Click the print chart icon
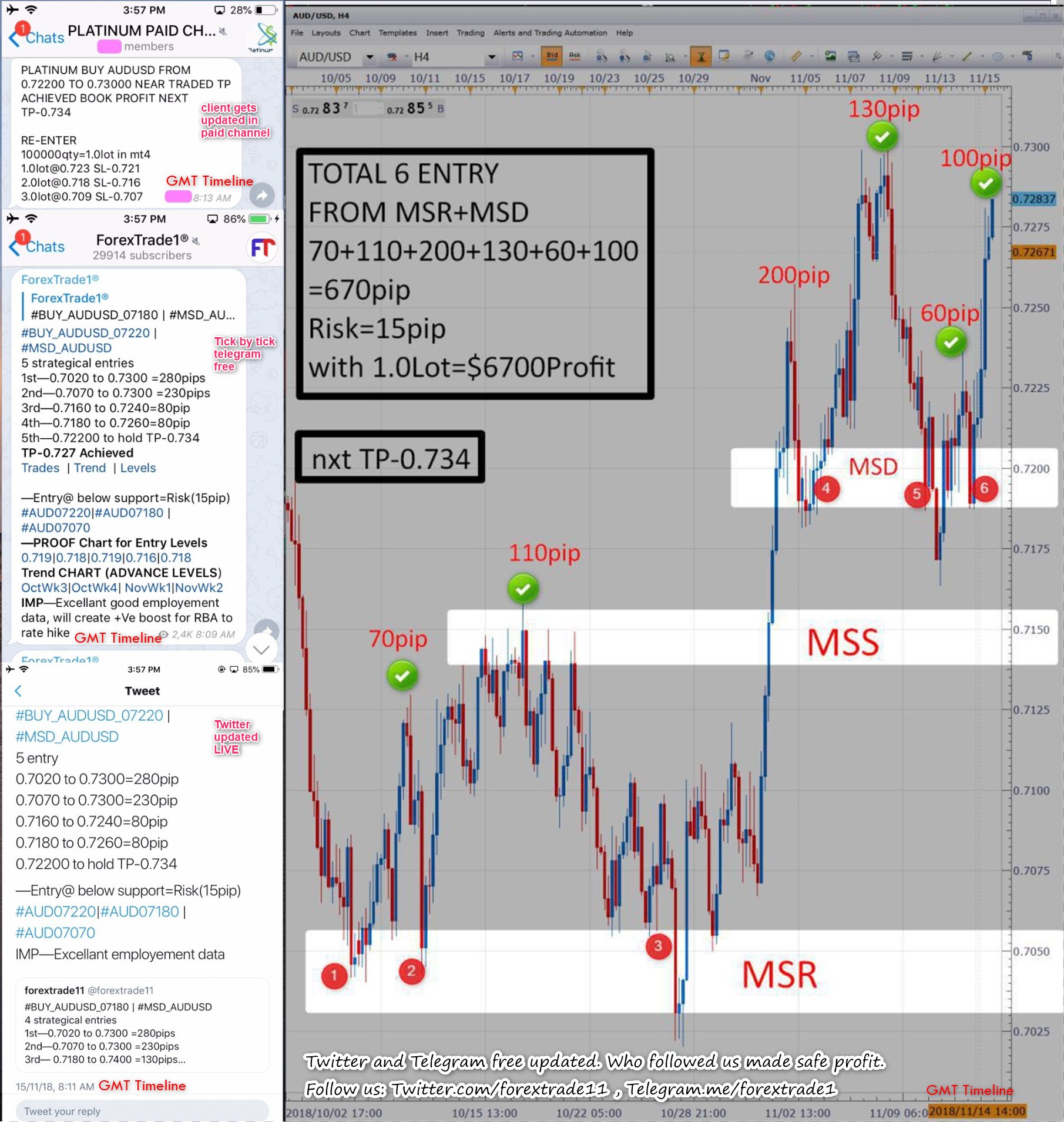1064x1122 pixels. click(x=853, y=56)
